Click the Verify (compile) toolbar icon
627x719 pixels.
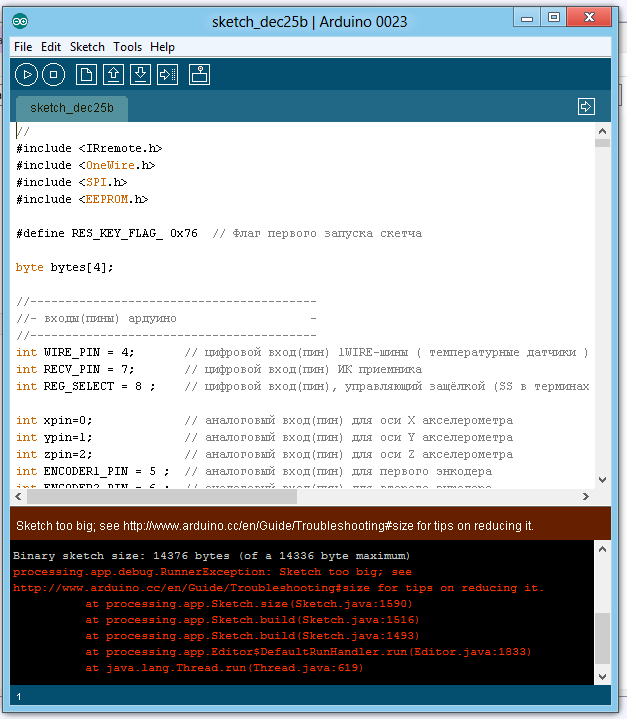(x=27, y=74)
